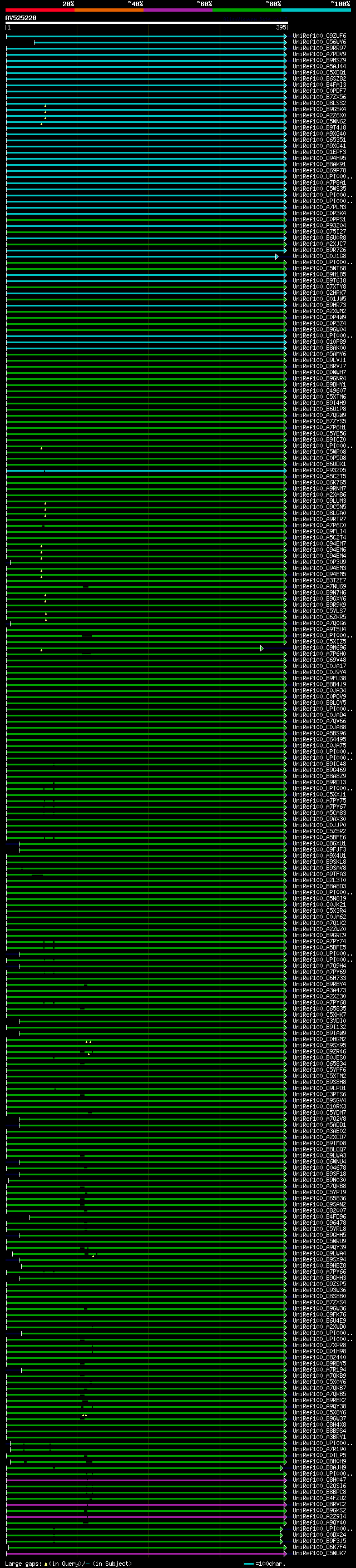Select the UniRef100_Q69P78 entry
The height and width of the screenshot is (1568, 356).
(x=319, y=170)
